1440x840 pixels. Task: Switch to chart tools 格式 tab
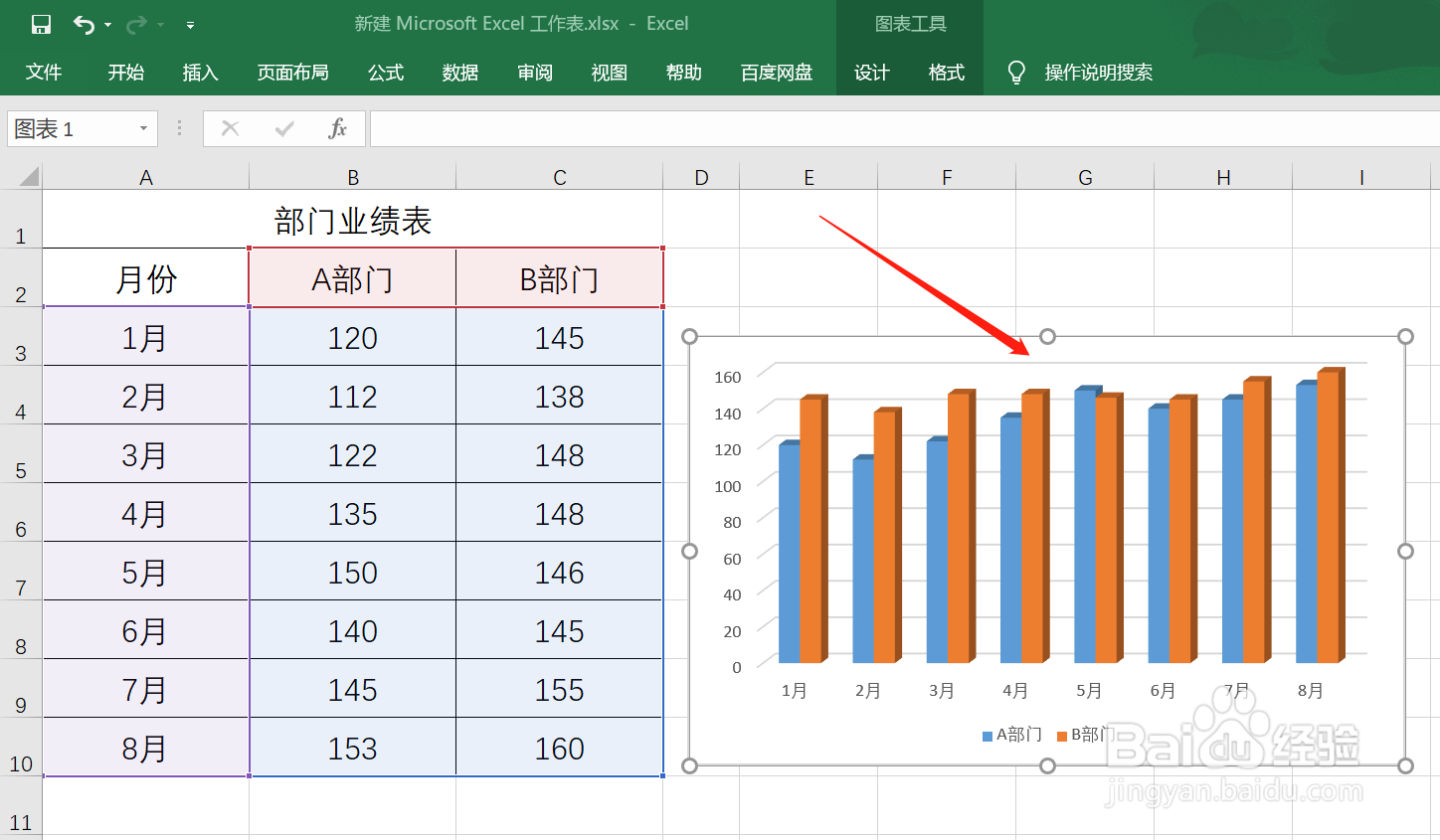click(x=947, y=73)
